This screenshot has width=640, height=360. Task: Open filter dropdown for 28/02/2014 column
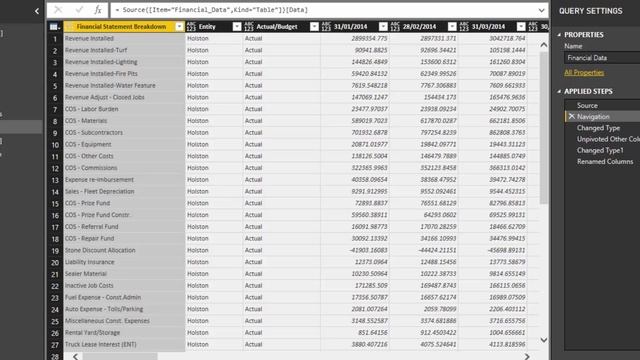point(452,27)
